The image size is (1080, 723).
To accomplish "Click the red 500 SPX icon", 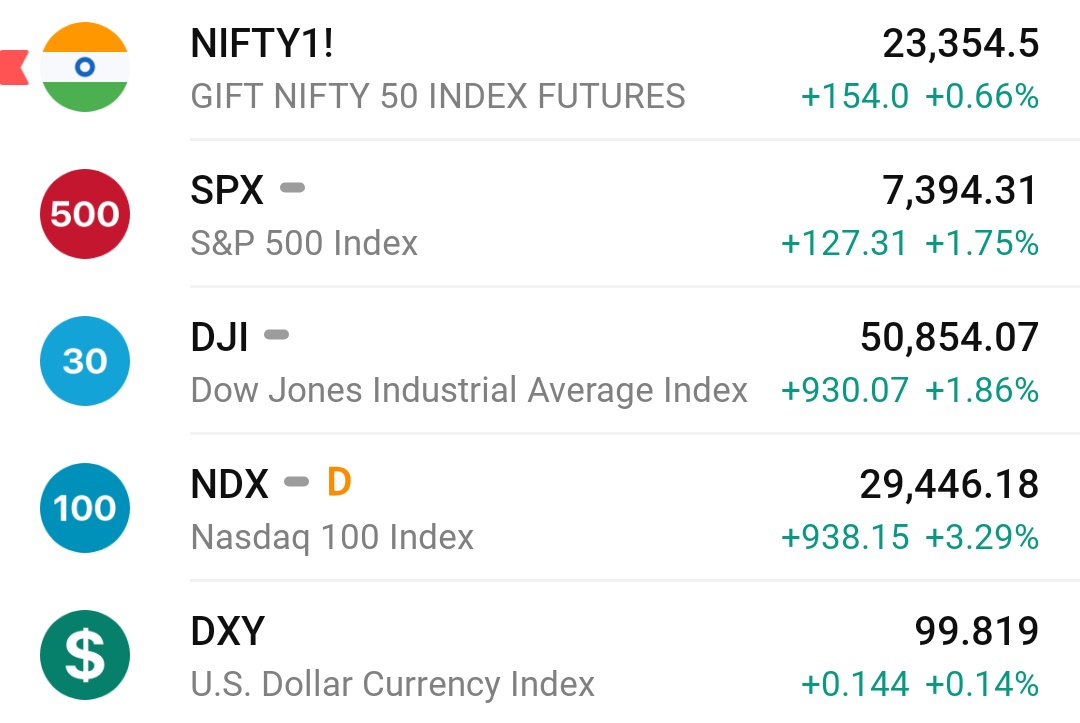I will point(85,214).
